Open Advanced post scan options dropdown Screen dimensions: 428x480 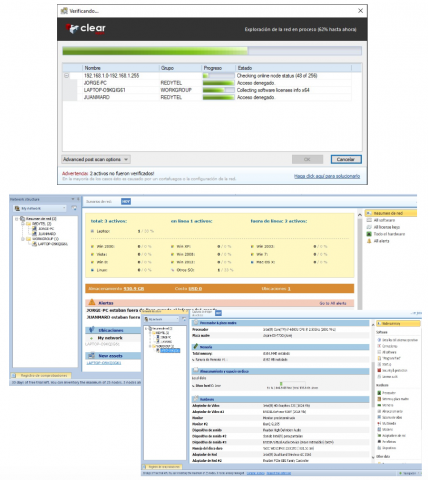click(x=96, y=159)
